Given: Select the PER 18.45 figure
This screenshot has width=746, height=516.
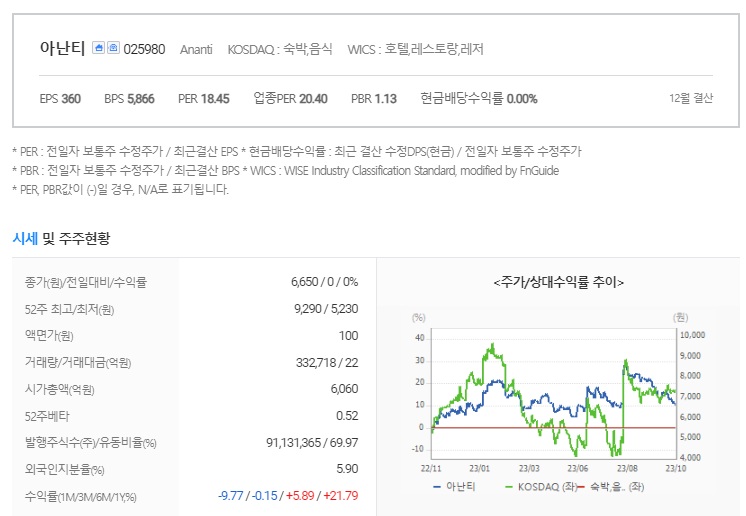Looking at the screenshot, I should click(x=204, y=99).
